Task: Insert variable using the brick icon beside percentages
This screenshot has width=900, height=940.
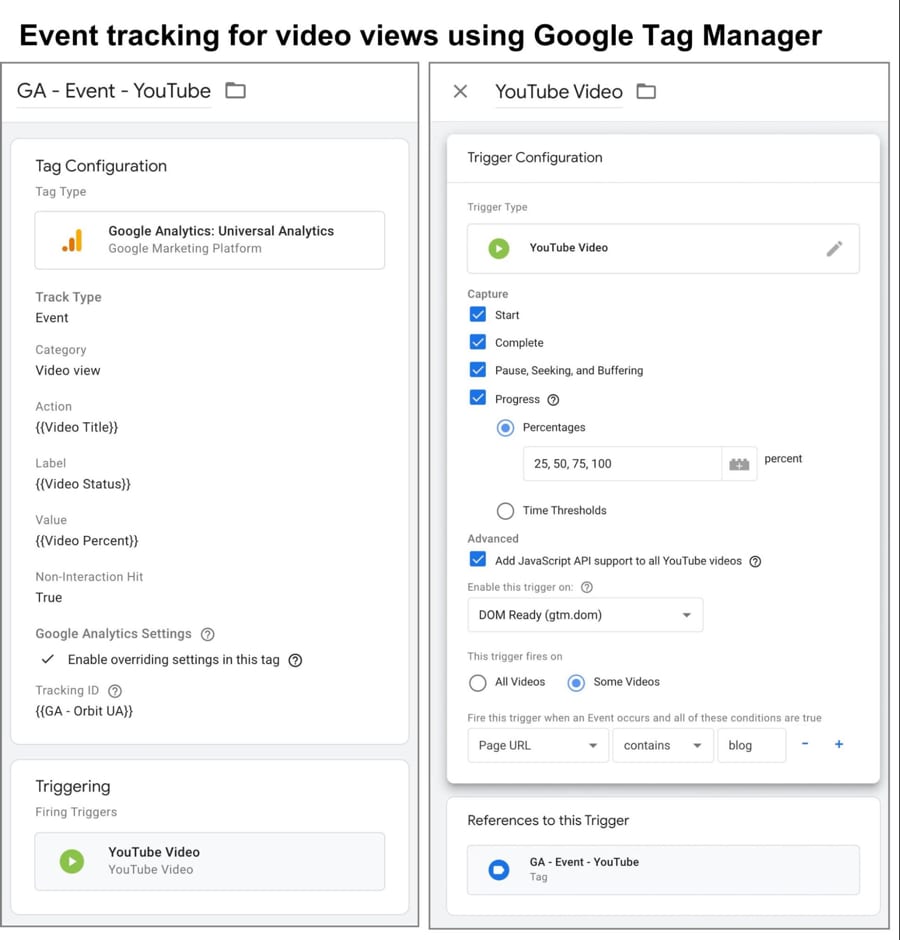Action: [x=739, y=464]
